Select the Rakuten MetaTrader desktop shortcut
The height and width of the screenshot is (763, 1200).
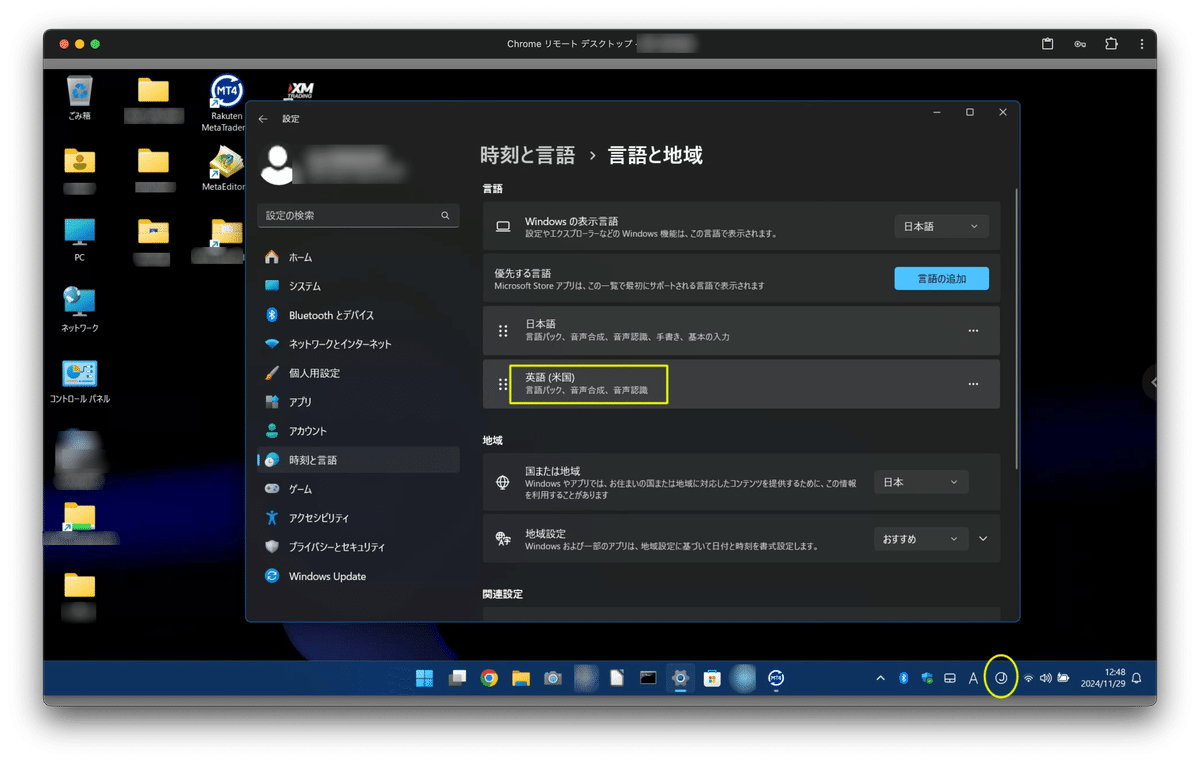(x=226, y=104)
